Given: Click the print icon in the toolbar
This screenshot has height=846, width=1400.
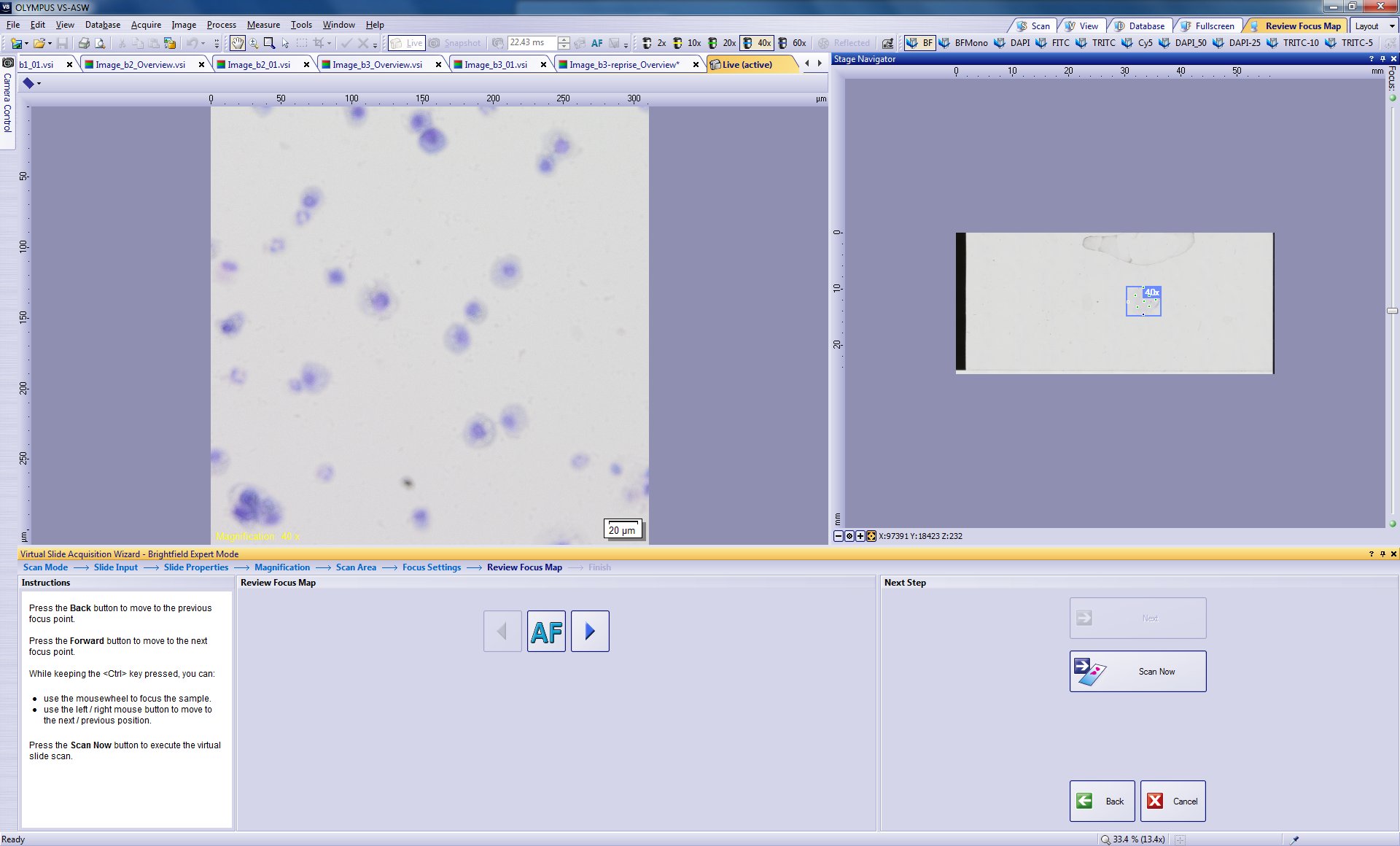Looking at the screenshot, I should coord(84,43).
